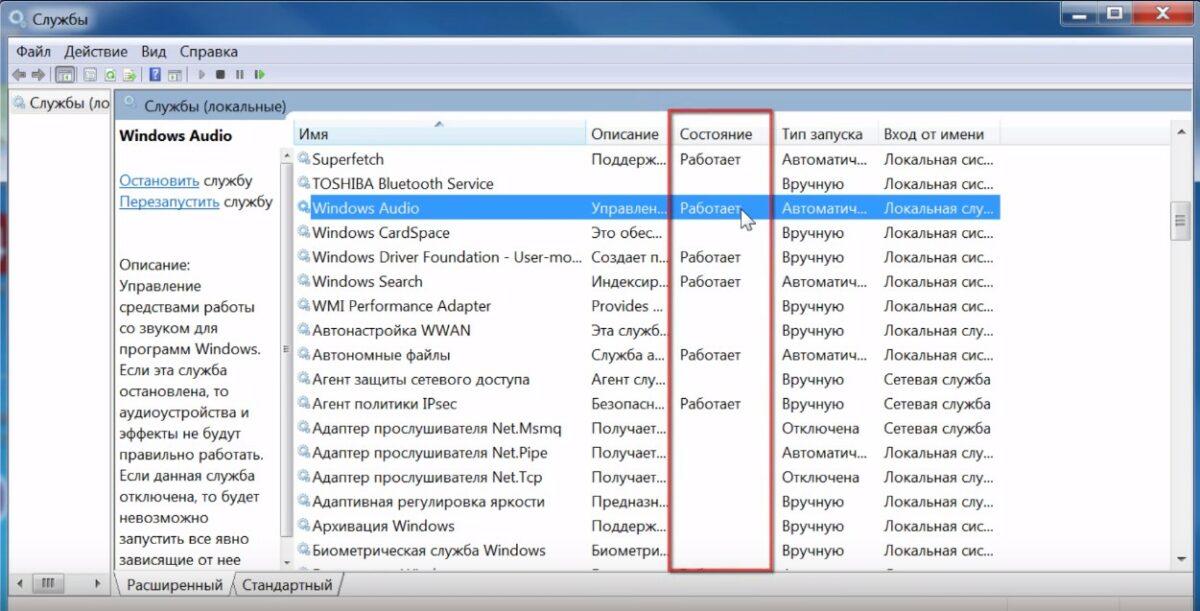The height and width of the screenshot is (611, 1200).
Task: Click the Export List toolbar icon
Action: 130,74
